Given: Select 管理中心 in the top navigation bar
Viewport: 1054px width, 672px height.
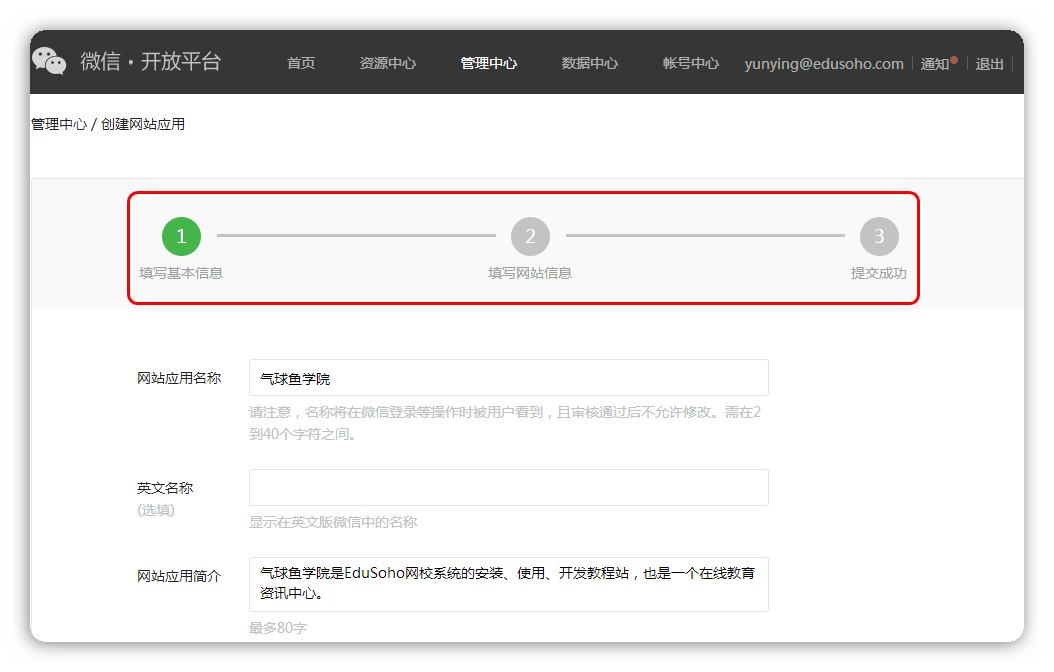Looking at the screenshot, I should click(489, 63).
